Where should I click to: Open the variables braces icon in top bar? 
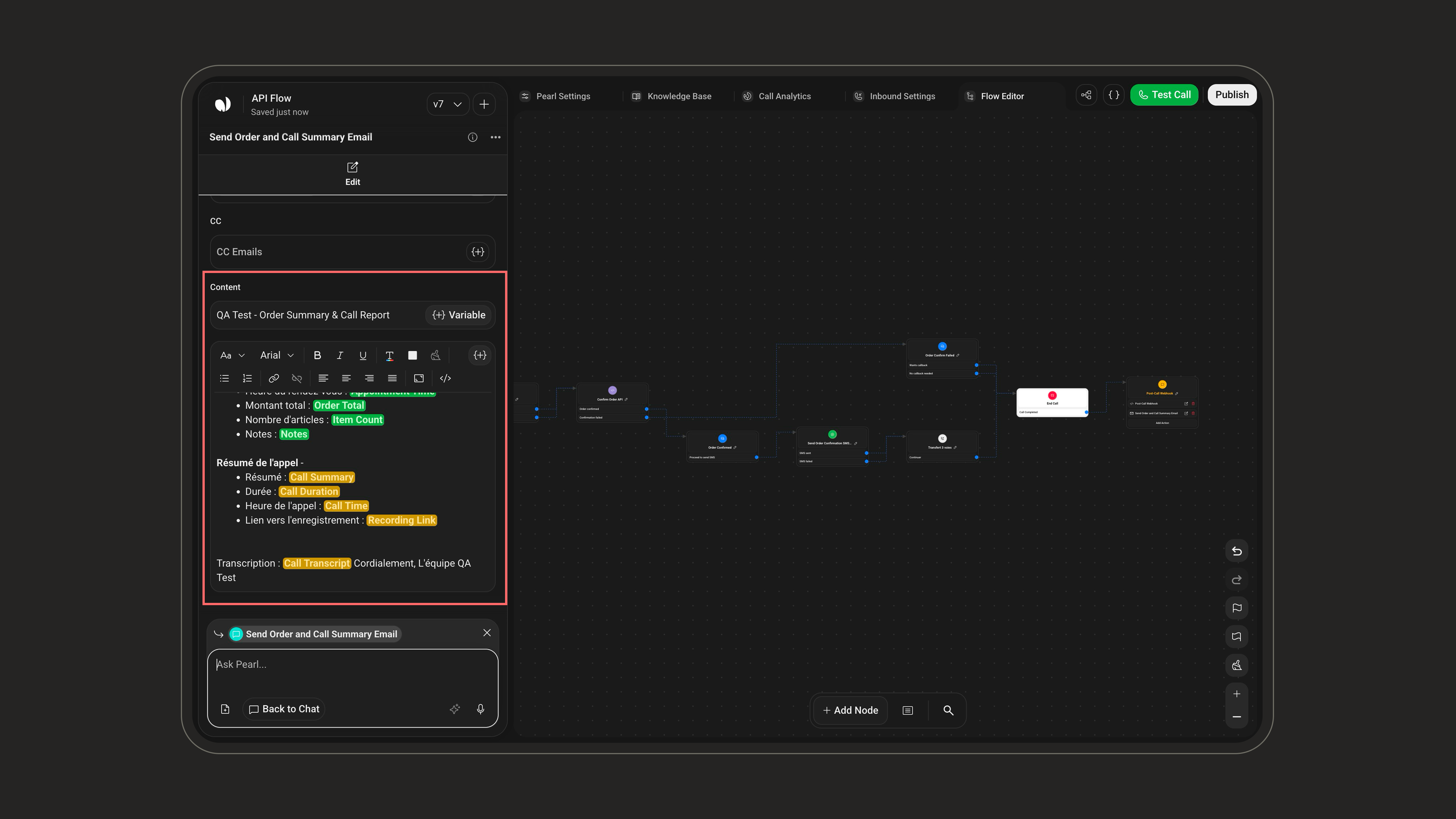1114,95
